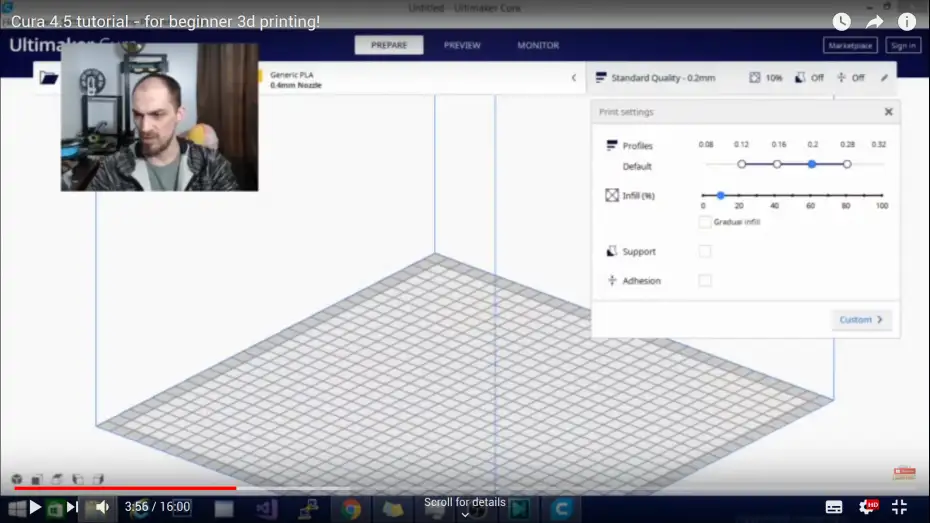This screenshot has height=523, width=930.
Task: Click the 3:56 / 16:00 time display
Action: [x=157, y=507]
